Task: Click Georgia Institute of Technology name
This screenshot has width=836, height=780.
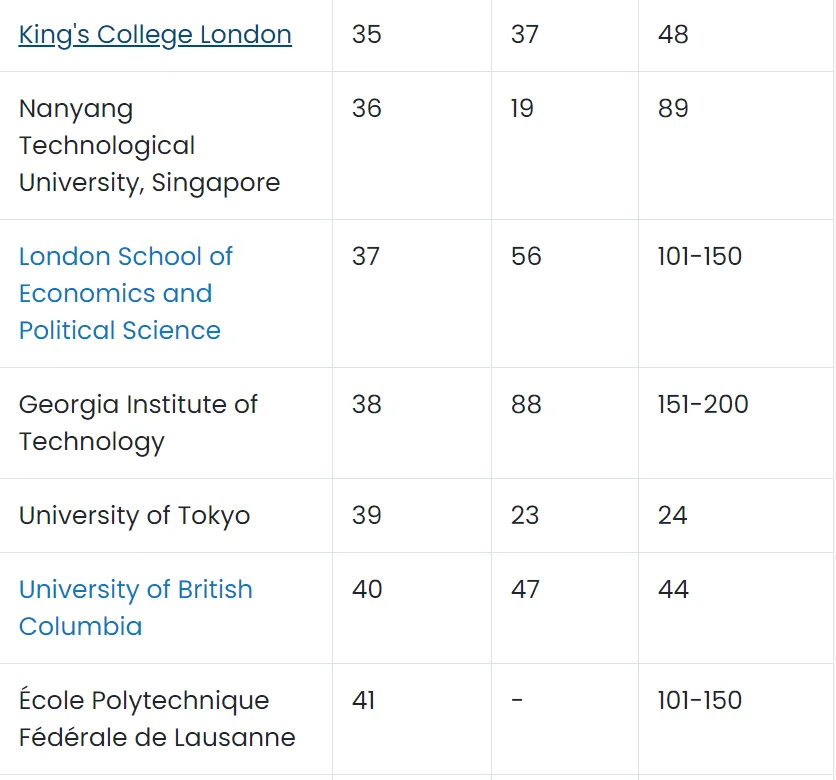Action: coord(138,423)
